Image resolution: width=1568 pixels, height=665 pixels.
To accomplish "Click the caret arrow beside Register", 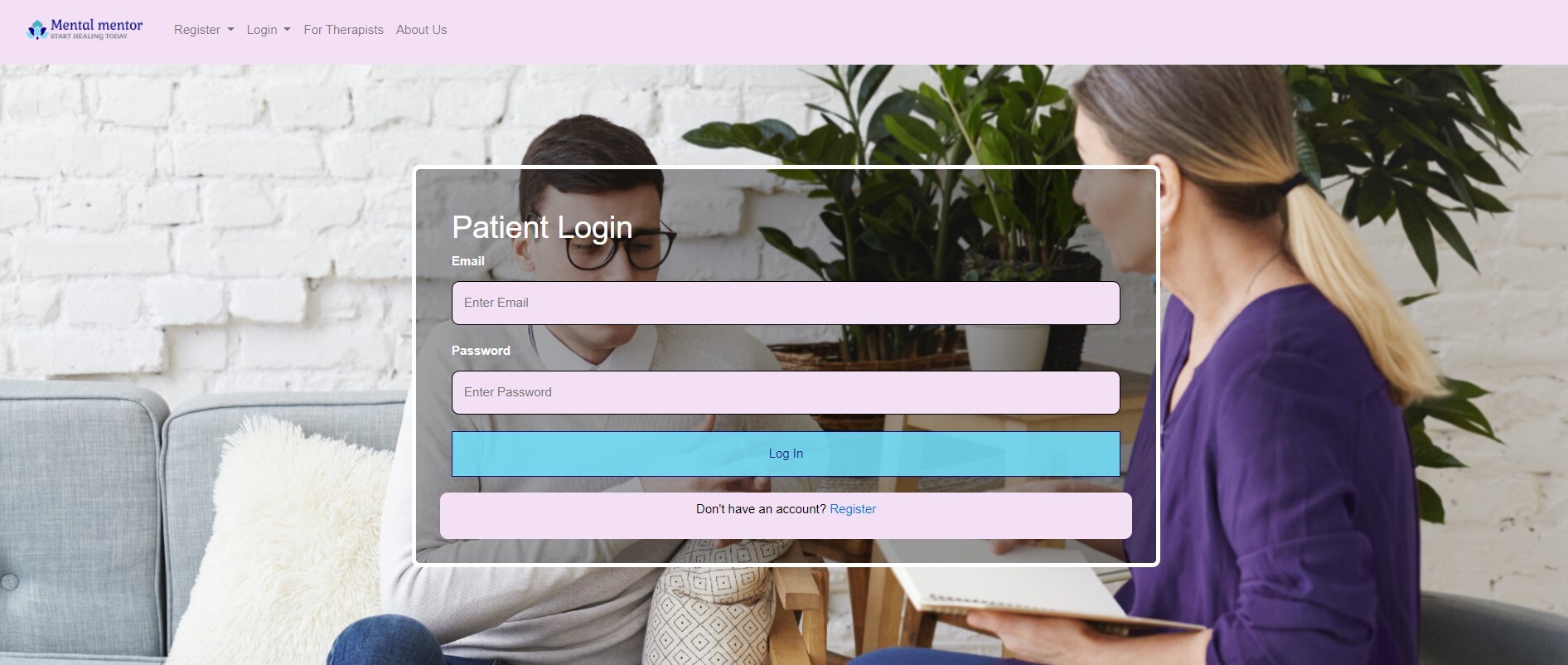I will [x=230, y=30].
